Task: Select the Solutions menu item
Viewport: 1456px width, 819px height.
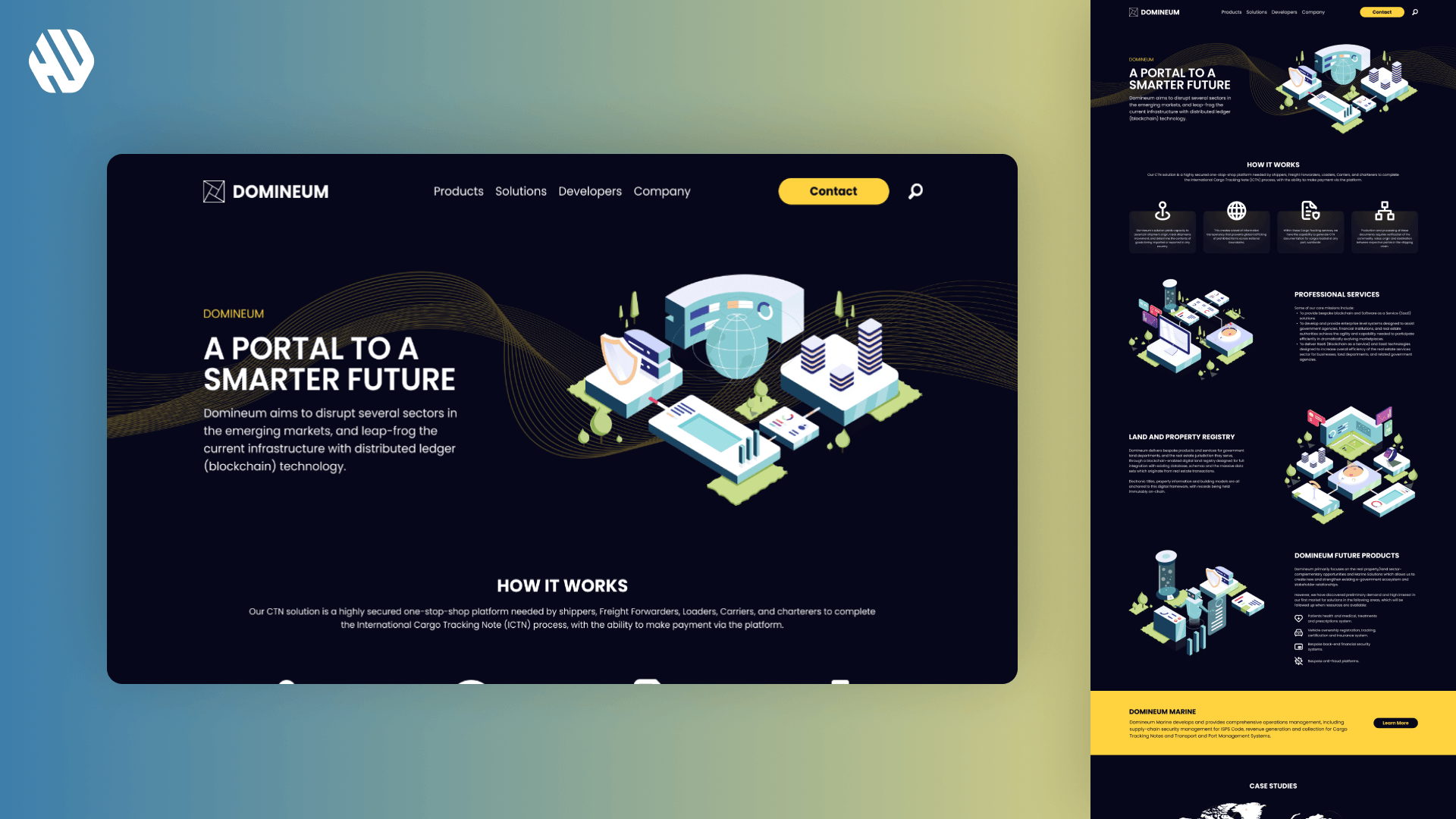Action: point(520,191)
